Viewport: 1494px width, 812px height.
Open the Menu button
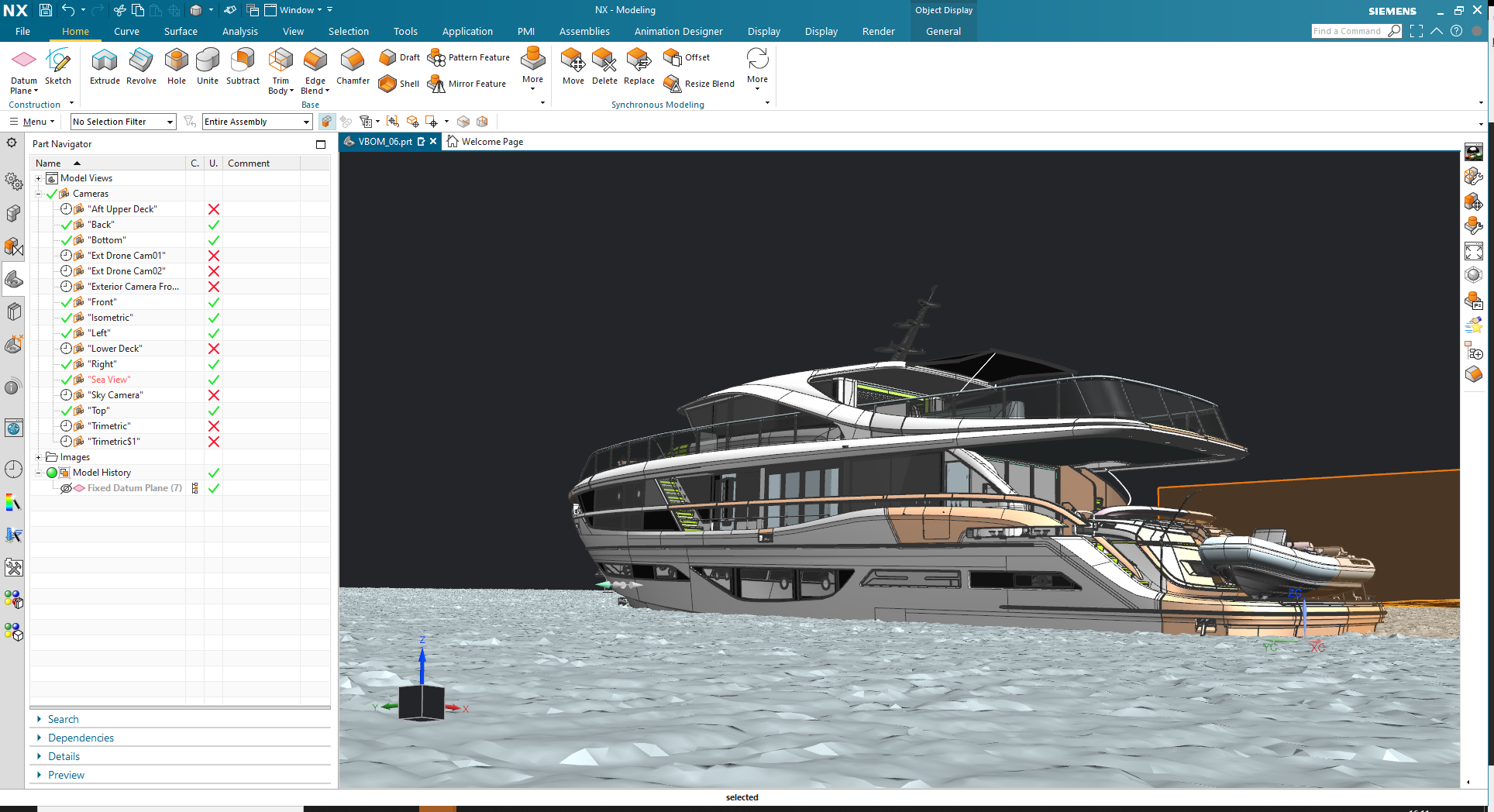coord(33,122)
